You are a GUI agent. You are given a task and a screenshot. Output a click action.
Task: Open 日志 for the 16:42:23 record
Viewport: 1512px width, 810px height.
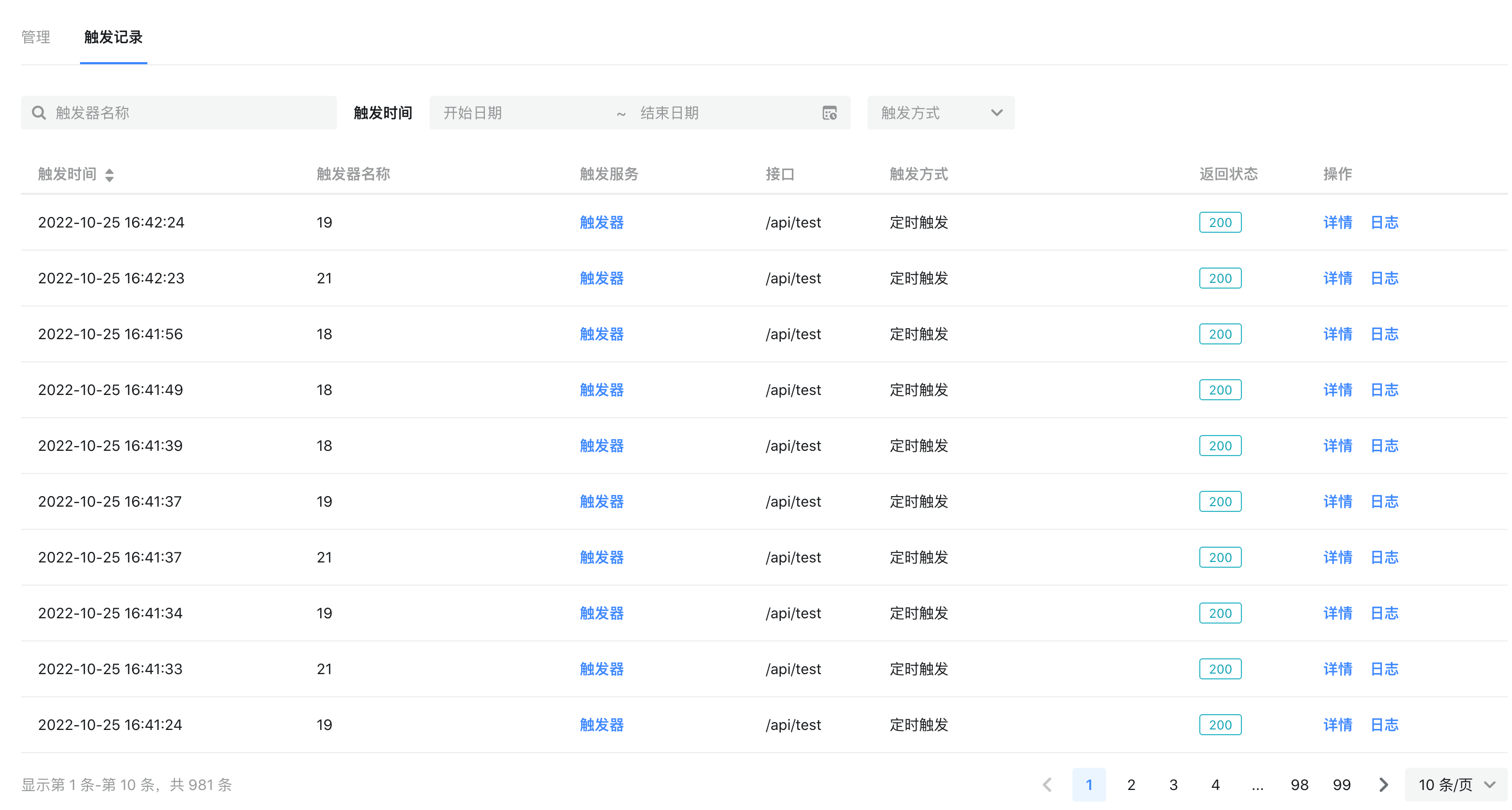[1385, 279]
